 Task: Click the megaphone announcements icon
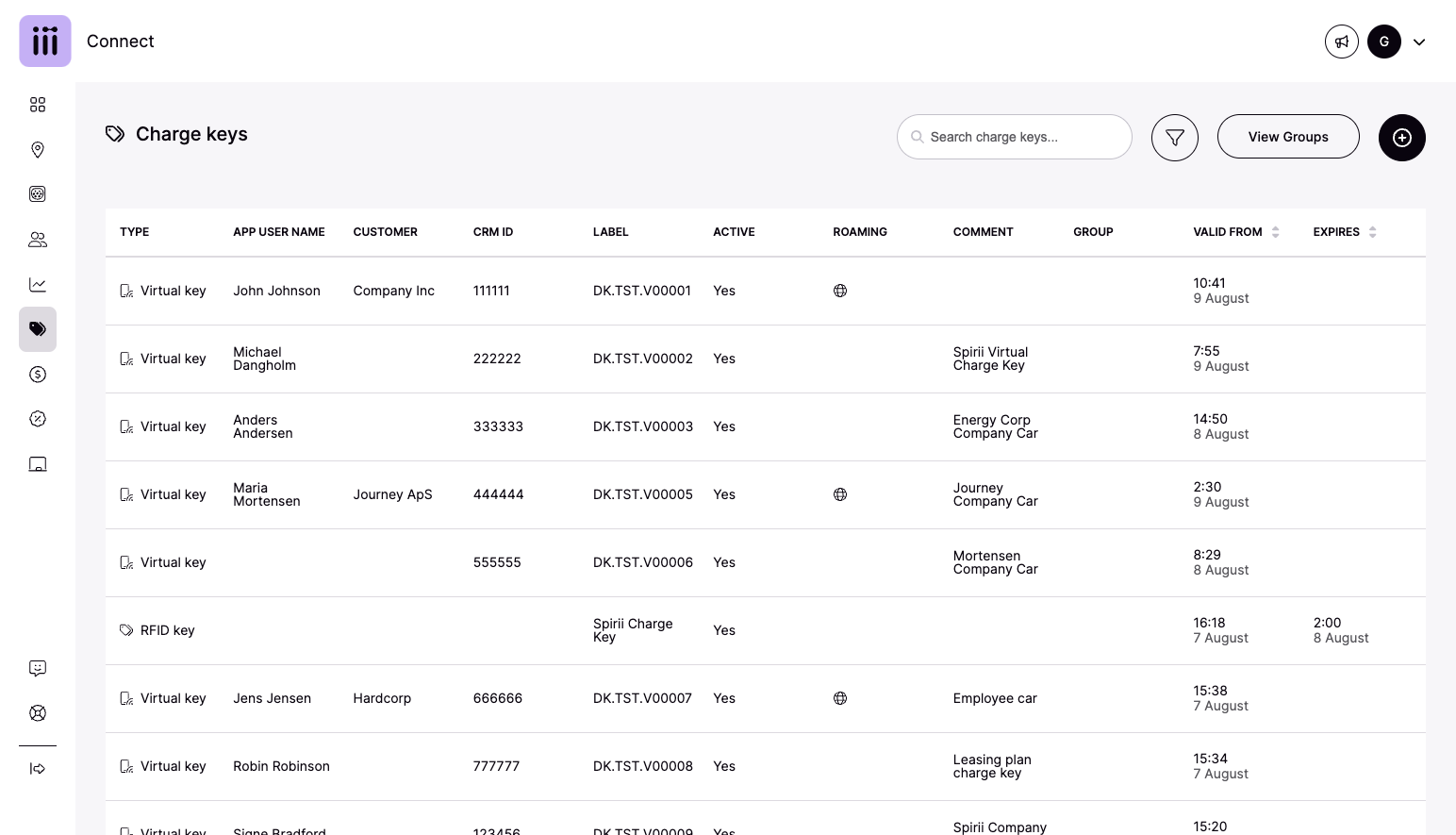click(1341, 42)
